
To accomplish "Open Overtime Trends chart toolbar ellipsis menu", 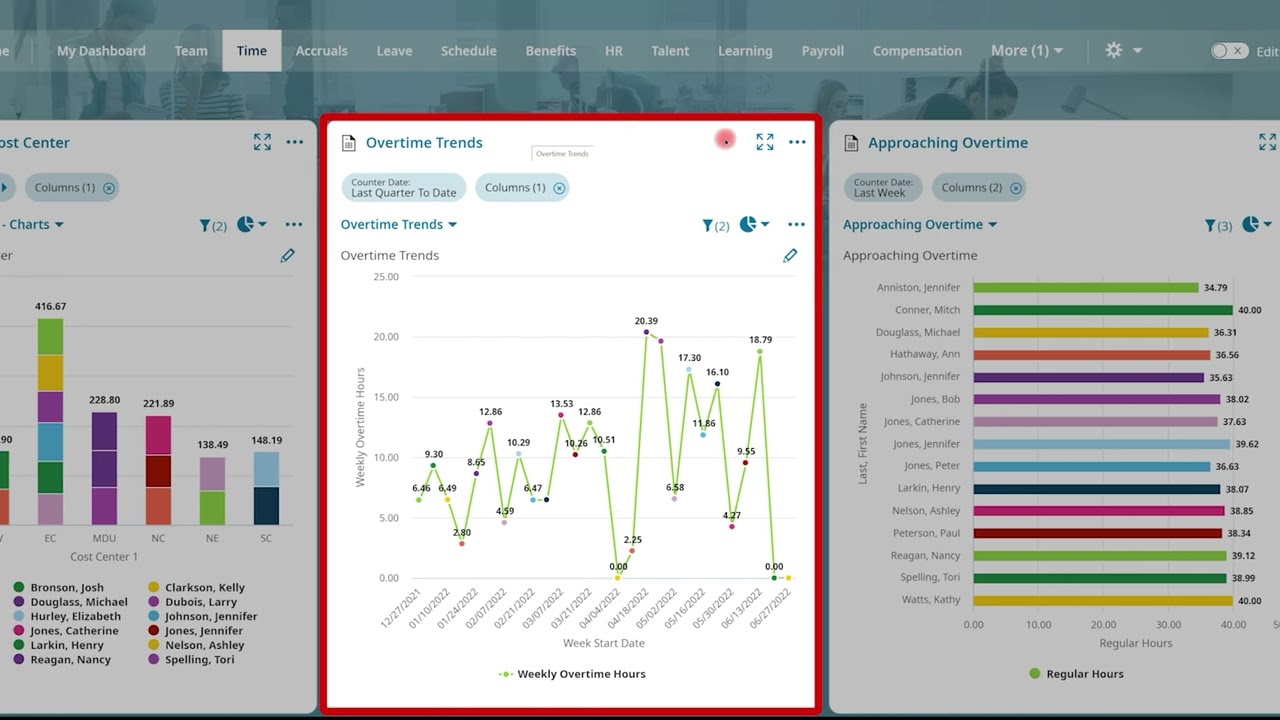I will tap(796, 225).
